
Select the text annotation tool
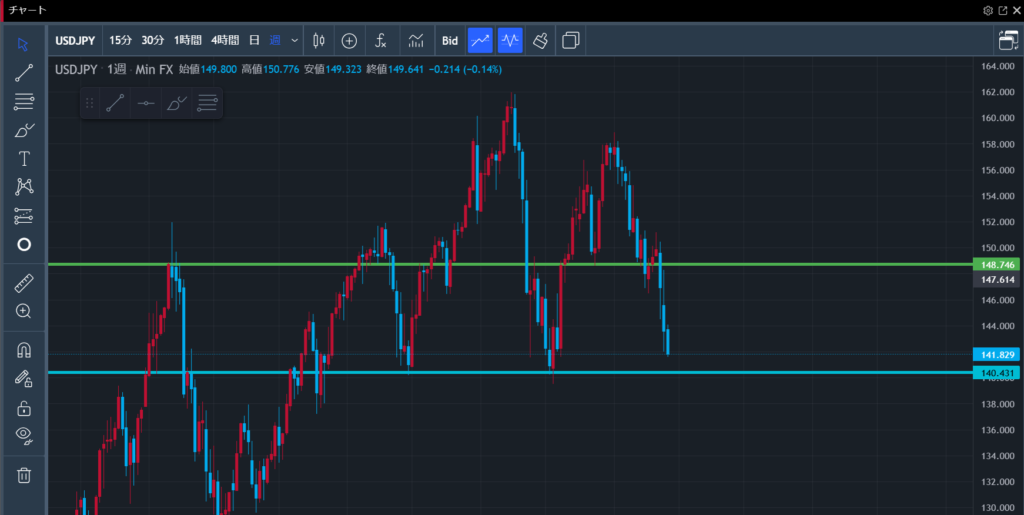(24, 159)
